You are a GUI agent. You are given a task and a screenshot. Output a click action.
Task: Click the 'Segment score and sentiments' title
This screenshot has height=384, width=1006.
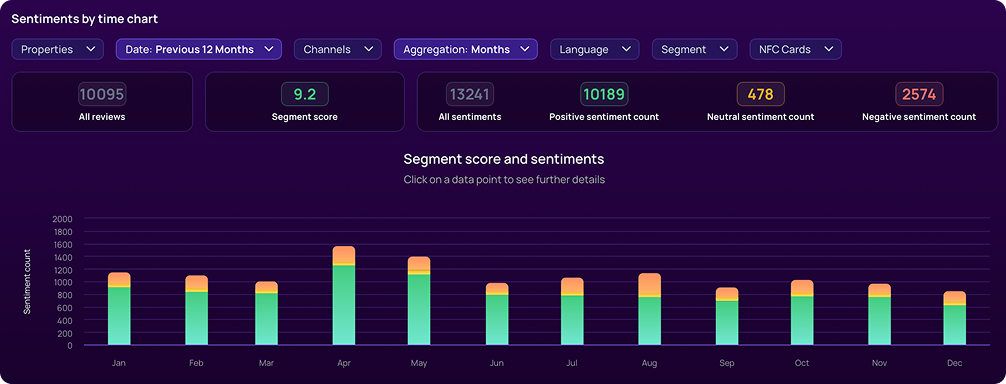(504, 158)
